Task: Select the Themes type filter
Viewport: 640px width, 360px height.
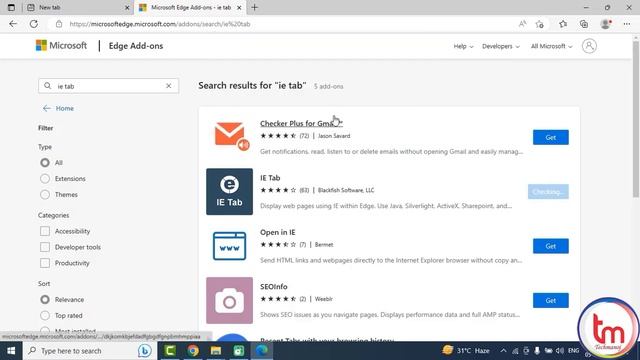Action: (45, 194)
